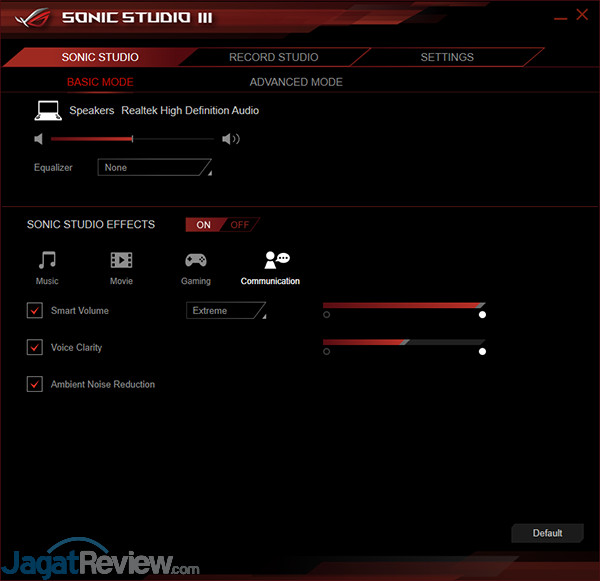Turn Sonic Studio Effects ON
The width and height of the screenshot is (600, 581).
203,225
